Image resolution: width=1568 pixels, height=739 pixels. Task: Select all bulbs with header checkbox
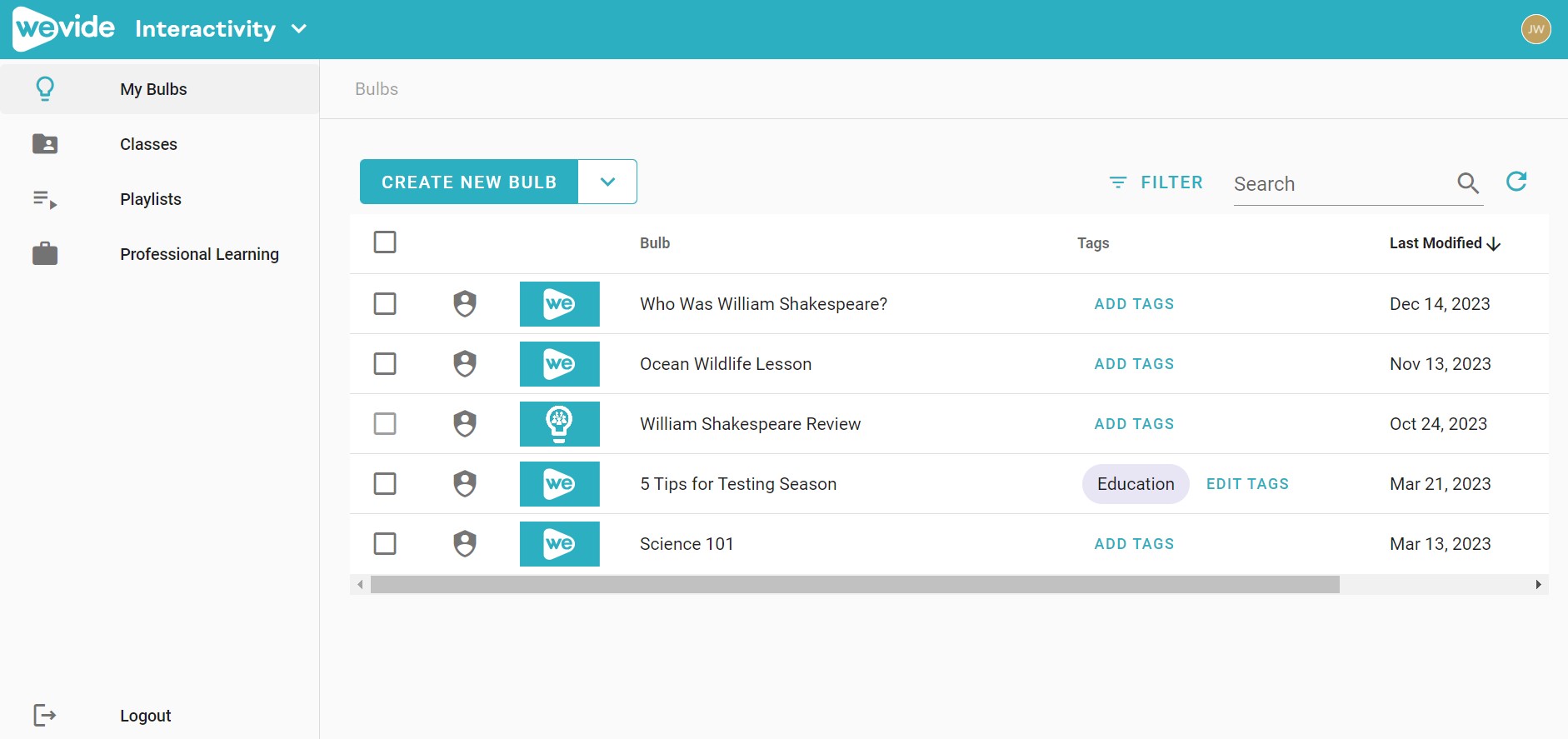coord(385,242)
